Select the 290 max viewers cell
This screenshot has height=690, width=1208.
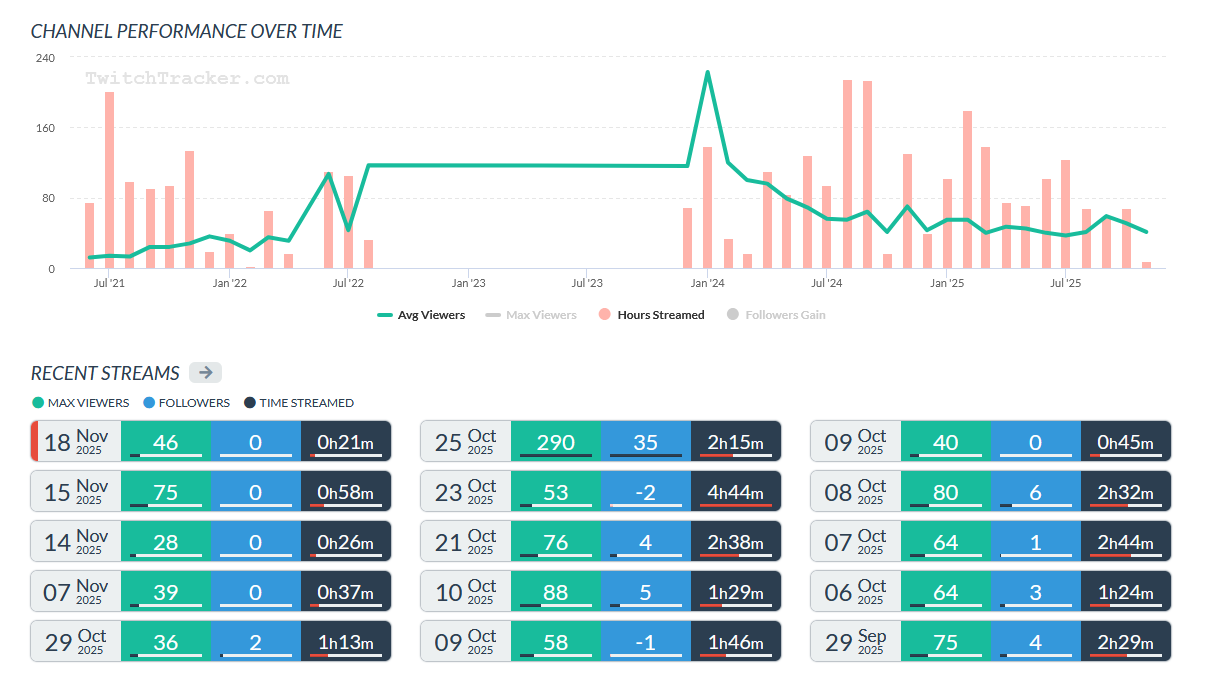[x=556, y=441]
